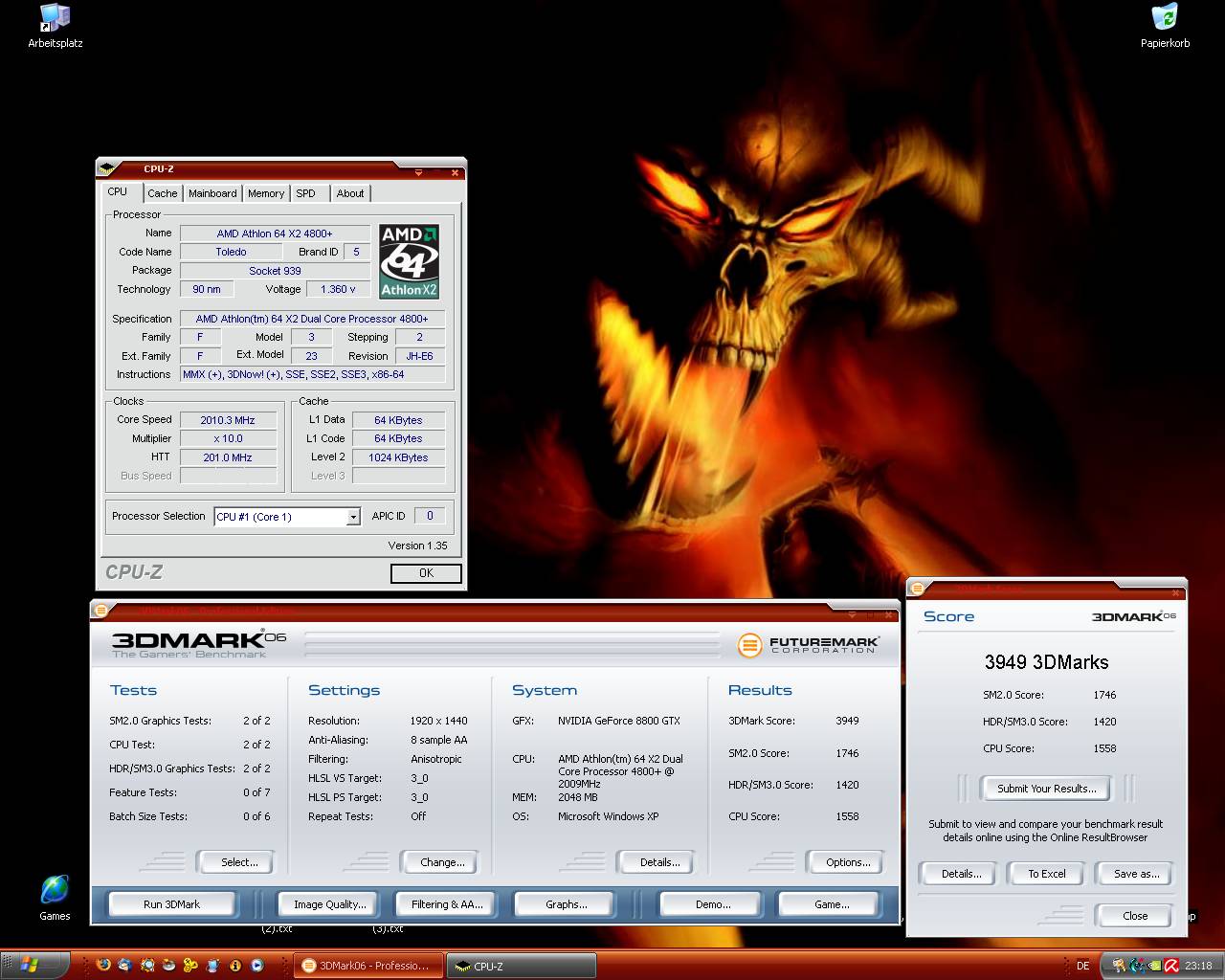Click Submit Your Results... button
The width and height of the screenshot is (1225, 980).
coord(1046,789)
